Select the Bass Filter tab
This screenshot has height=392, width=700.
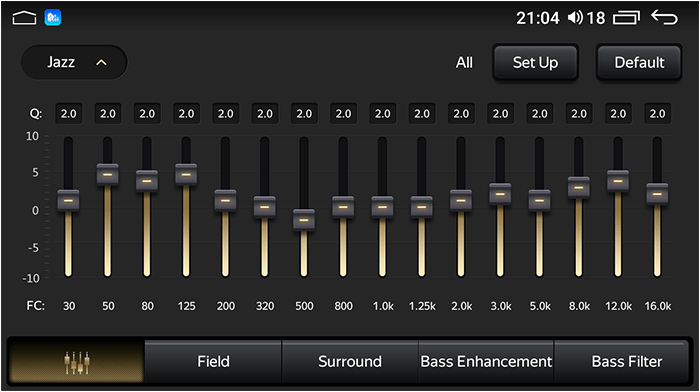click(627, 361)
